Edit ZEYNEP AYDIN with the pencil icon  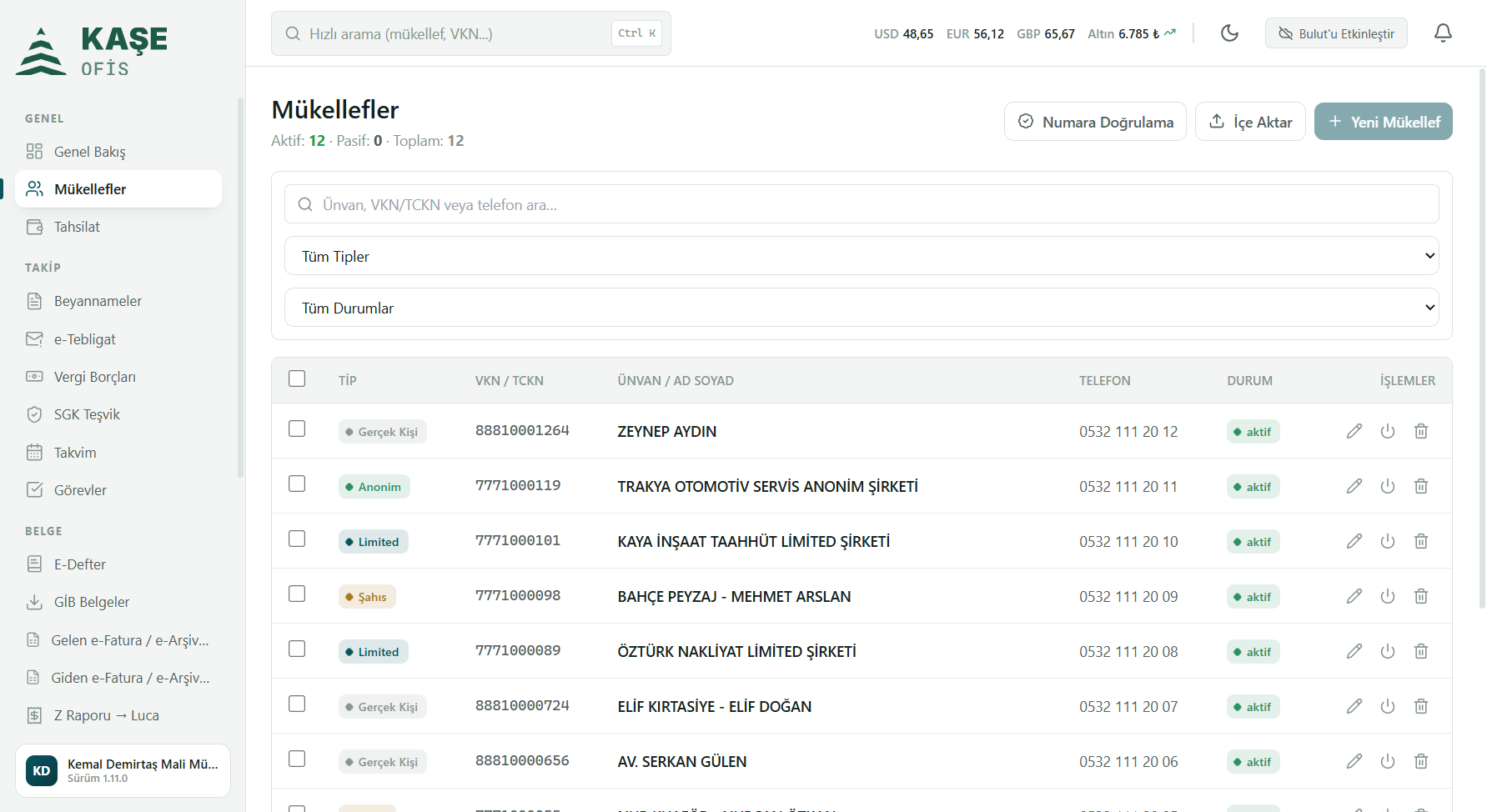pos(1354,431)
